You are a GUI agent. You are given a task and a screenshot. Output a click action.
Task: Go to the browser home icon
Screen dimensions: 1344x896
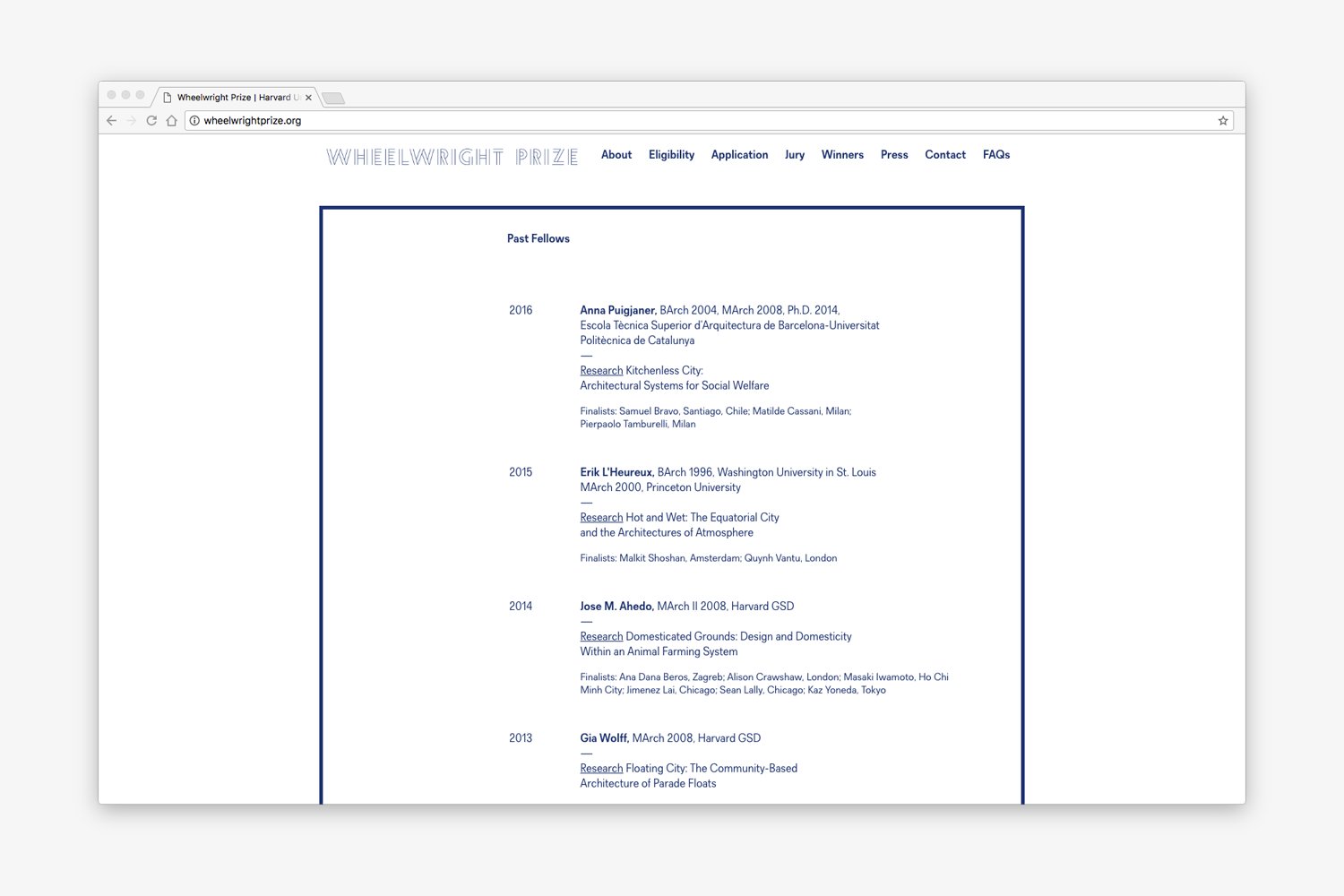tap(171, 121)
